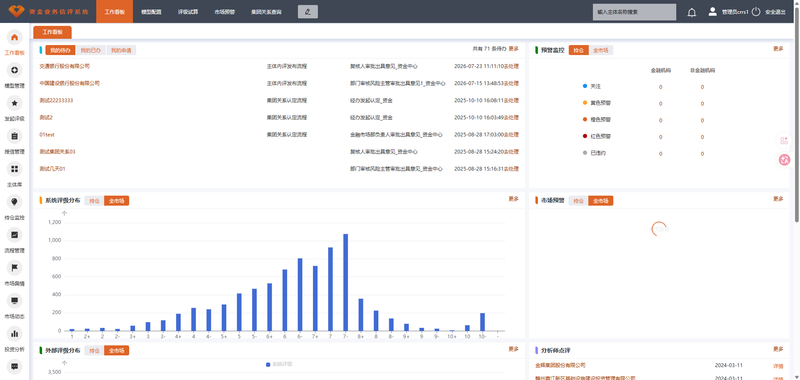Open the 交通银行股份有限公司 task link
The height and width of the screenshot is (380, 800).
[64, 66]
